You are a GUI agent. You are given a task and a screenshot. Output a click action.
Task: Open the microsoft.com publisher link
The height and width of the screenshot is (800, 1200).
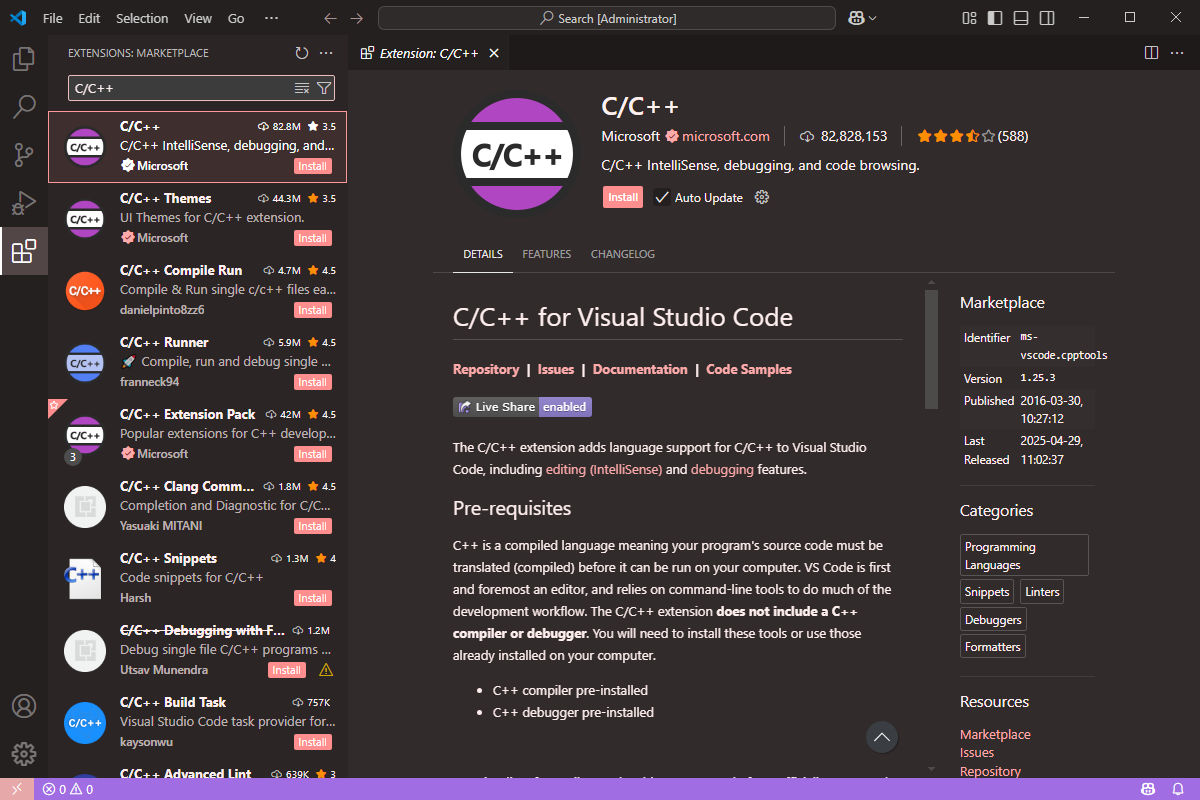tap(726, 136)
